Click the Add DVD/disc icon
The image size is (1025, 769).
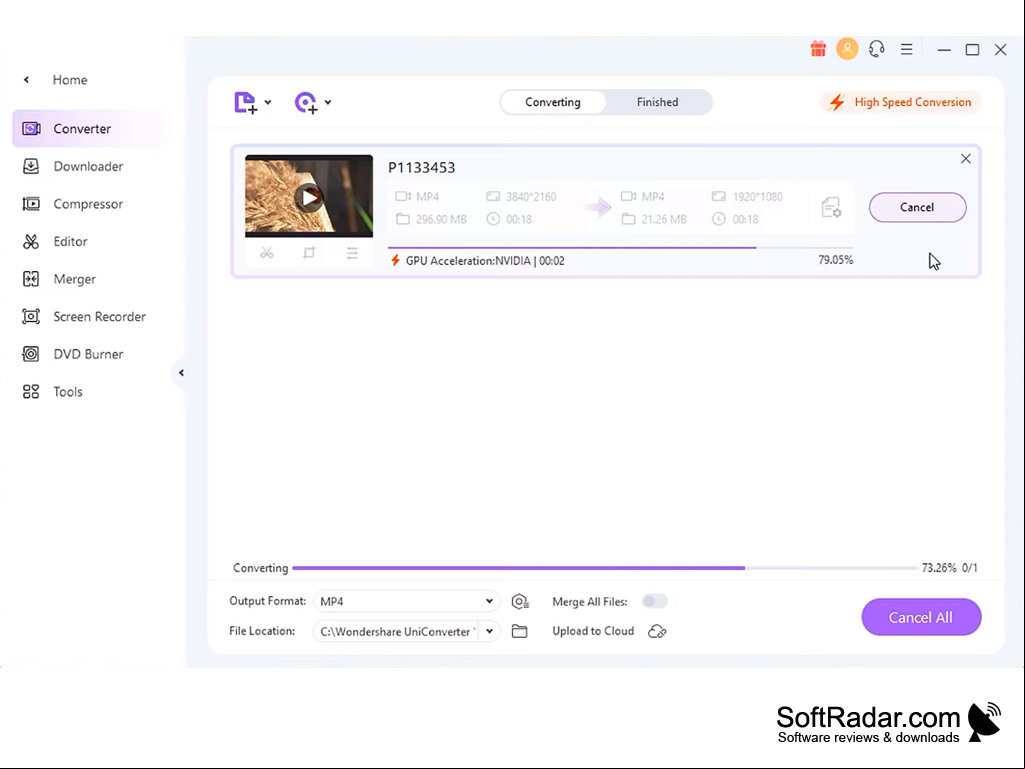(x=306, y=103)
